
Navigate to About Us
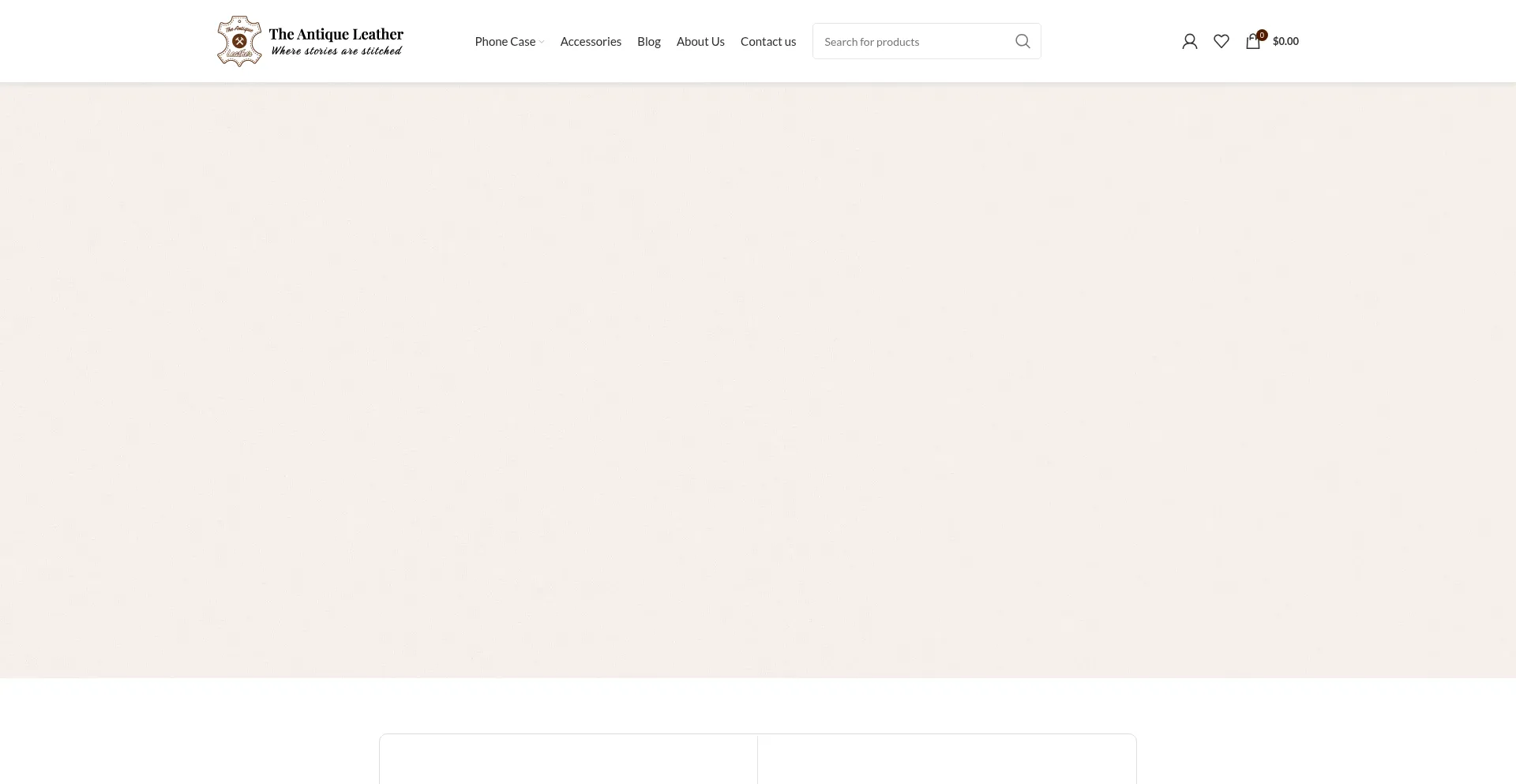(700, 41)
